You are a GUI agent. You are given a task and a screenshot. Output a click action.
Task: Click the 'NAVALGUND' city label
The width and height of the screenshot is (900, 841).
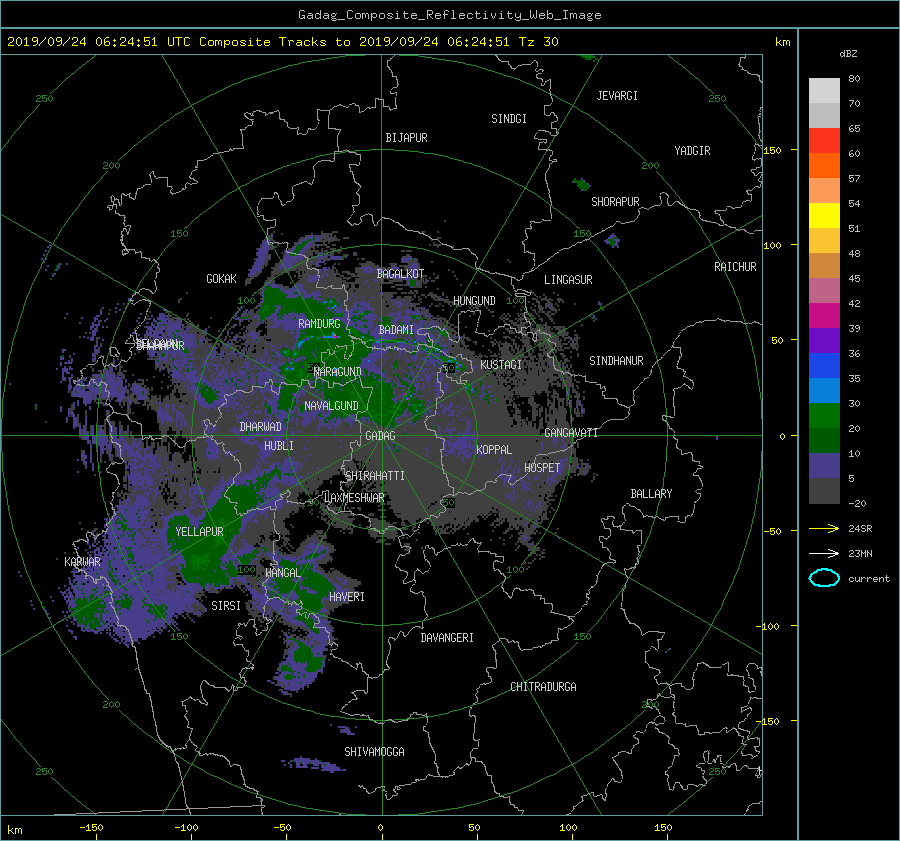click(x=331, y=406)
